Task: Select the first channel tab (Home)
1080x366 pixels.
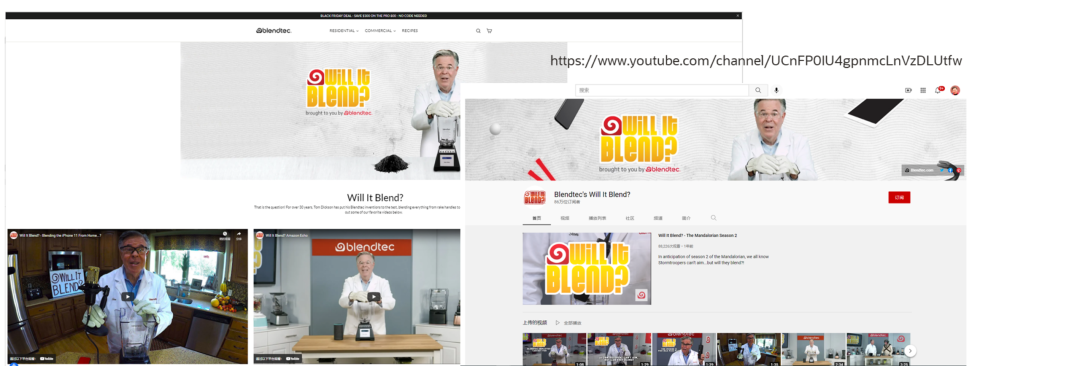Action: click(537, 218)
